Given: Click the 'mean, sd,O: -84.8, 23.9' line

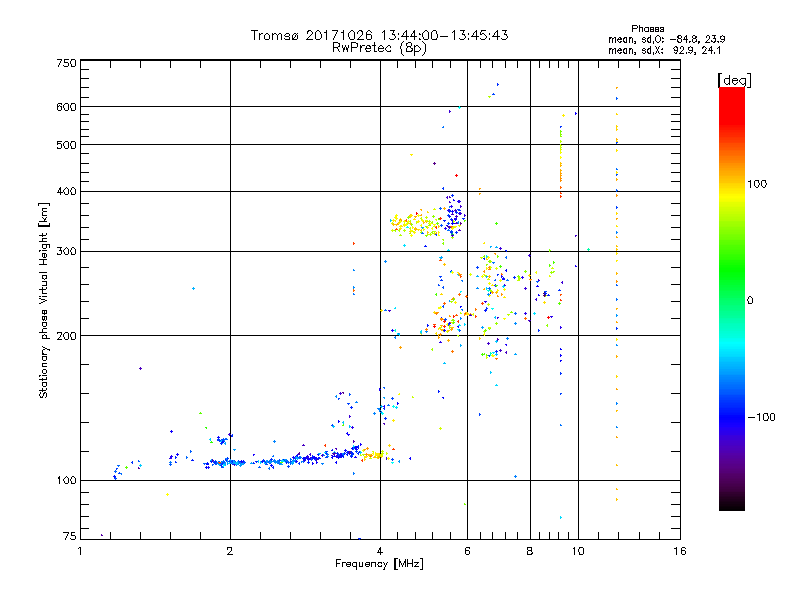Looking at the screenshot, I should tap(666, 39).
